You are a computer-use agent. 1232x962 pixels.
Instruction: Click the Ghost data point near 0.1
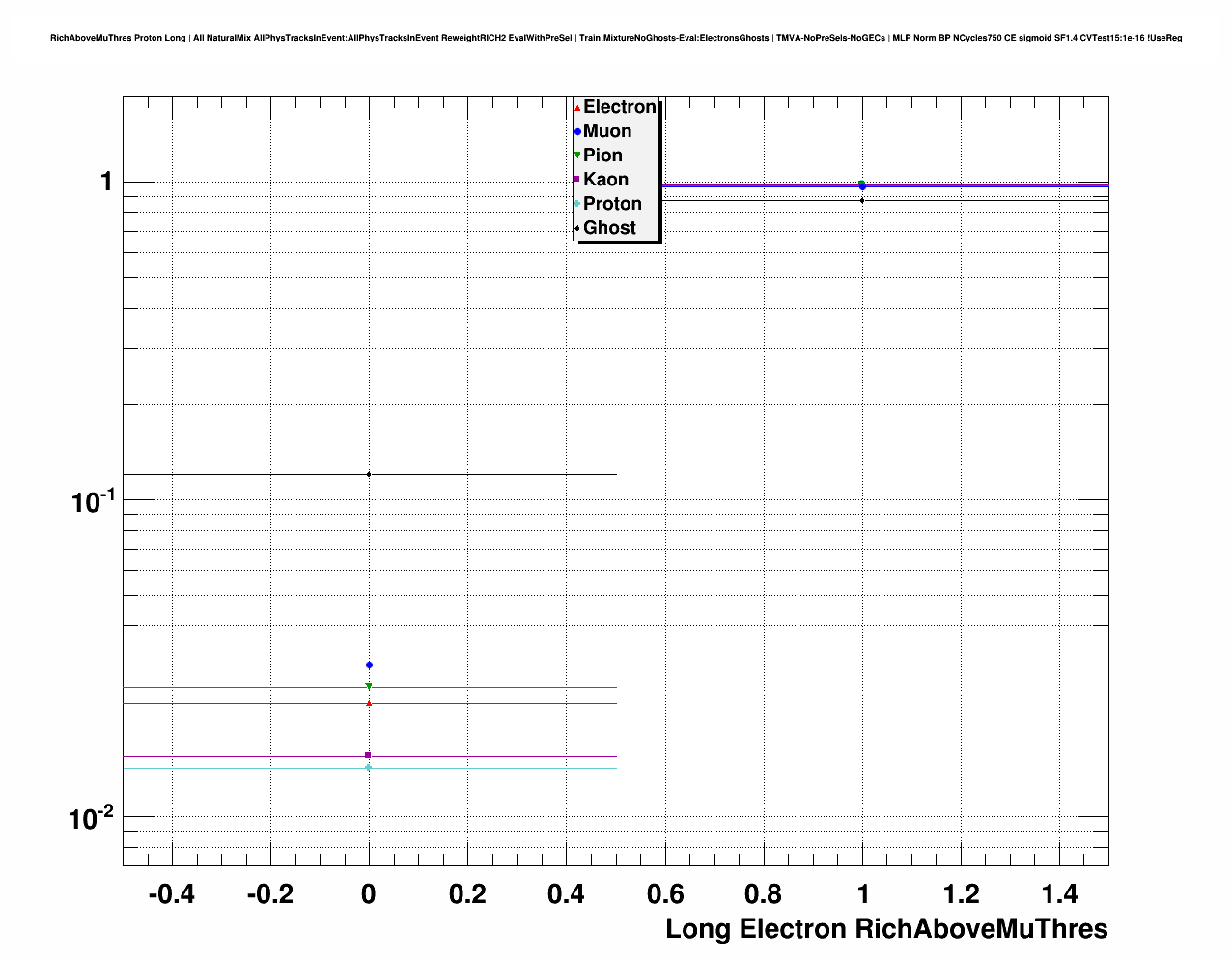[x=369, y=474]
